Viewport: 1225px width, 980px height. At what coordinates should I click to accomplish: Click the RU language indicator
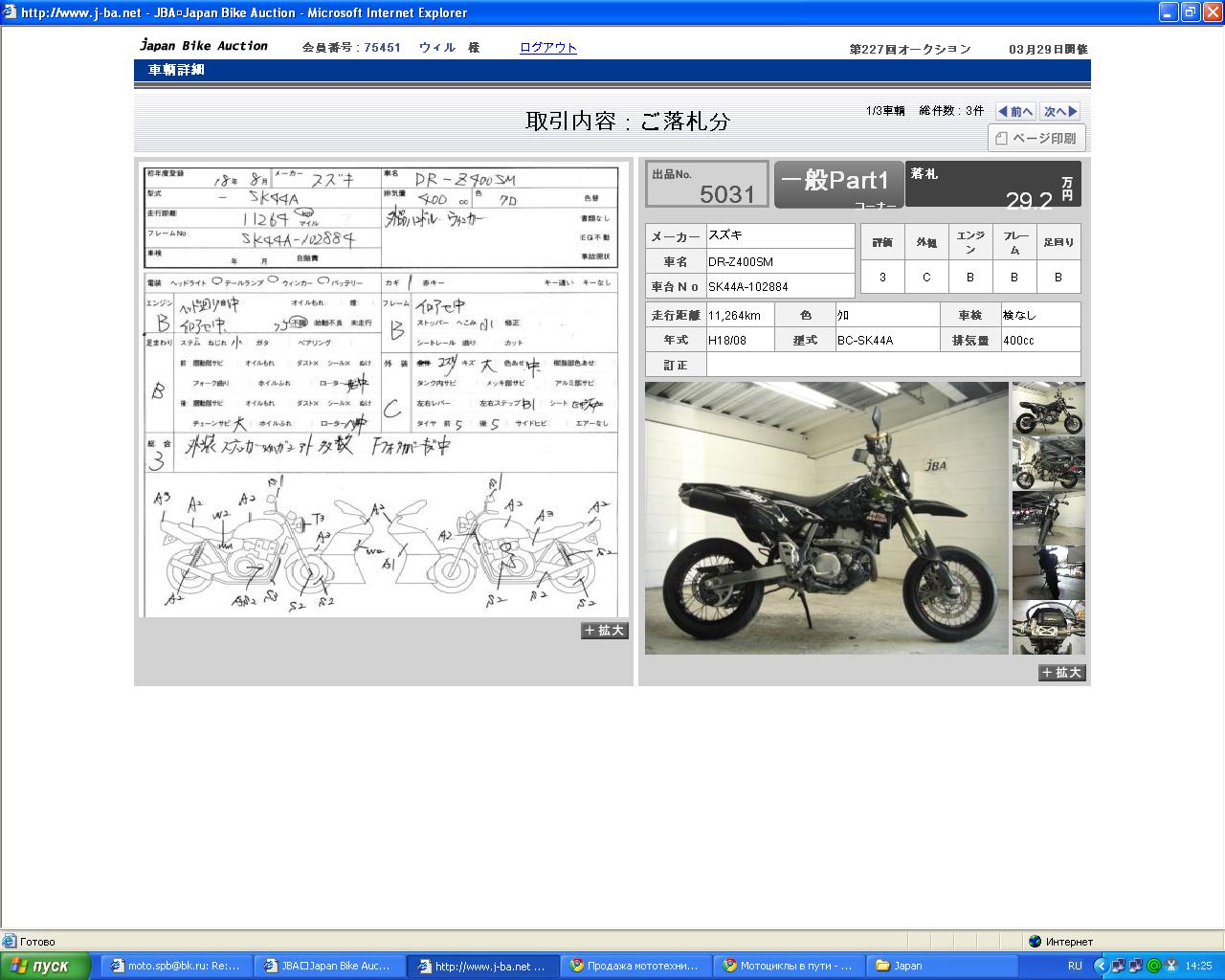pos(1075,966)
